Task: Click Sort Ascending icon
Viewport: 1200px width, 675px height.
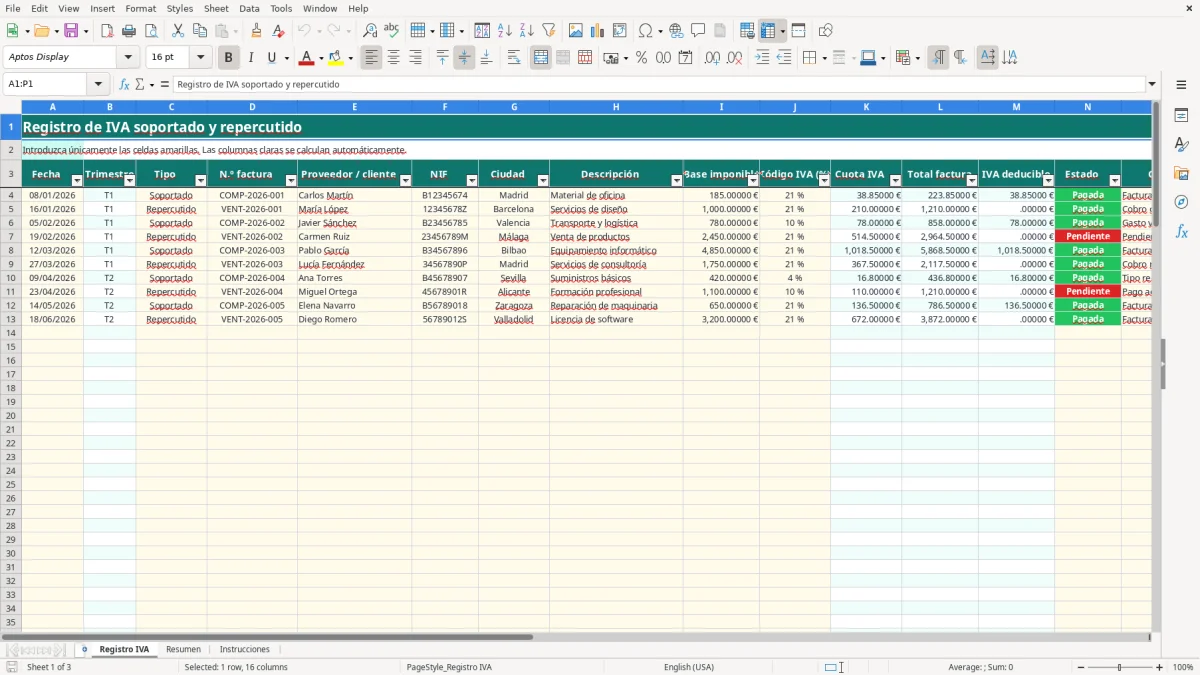Action: [505, 31]
